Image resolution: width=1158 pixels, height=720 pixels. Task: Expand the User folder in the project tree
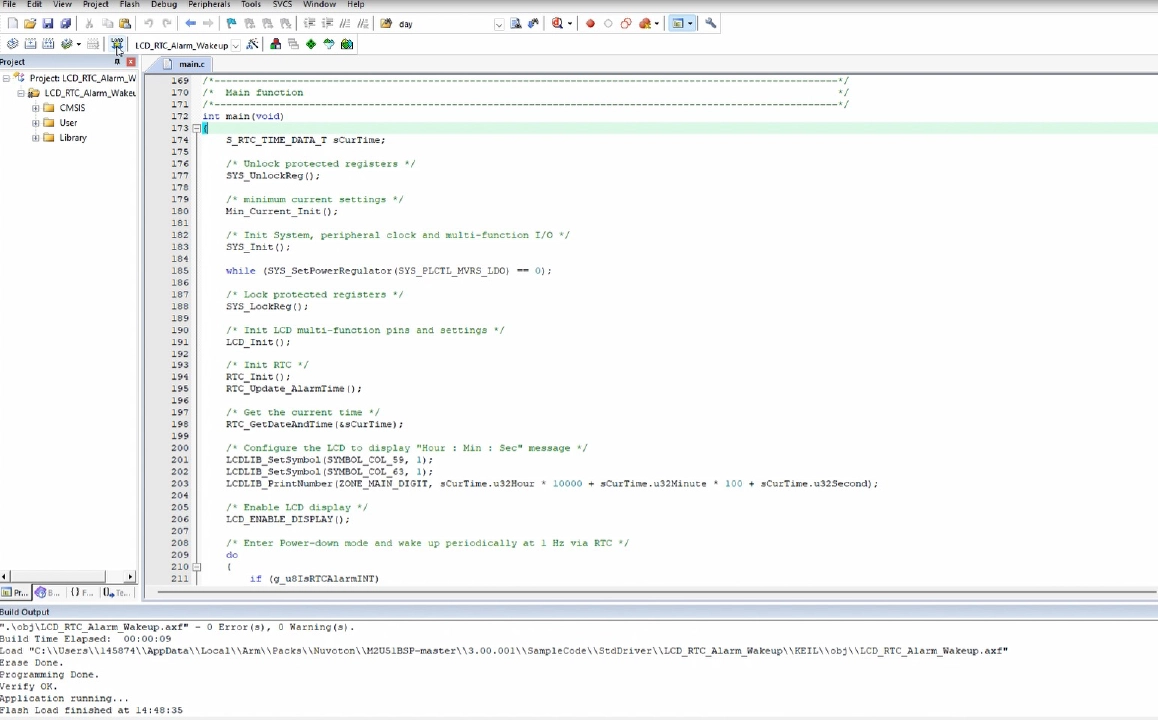(x=35, y=123)
